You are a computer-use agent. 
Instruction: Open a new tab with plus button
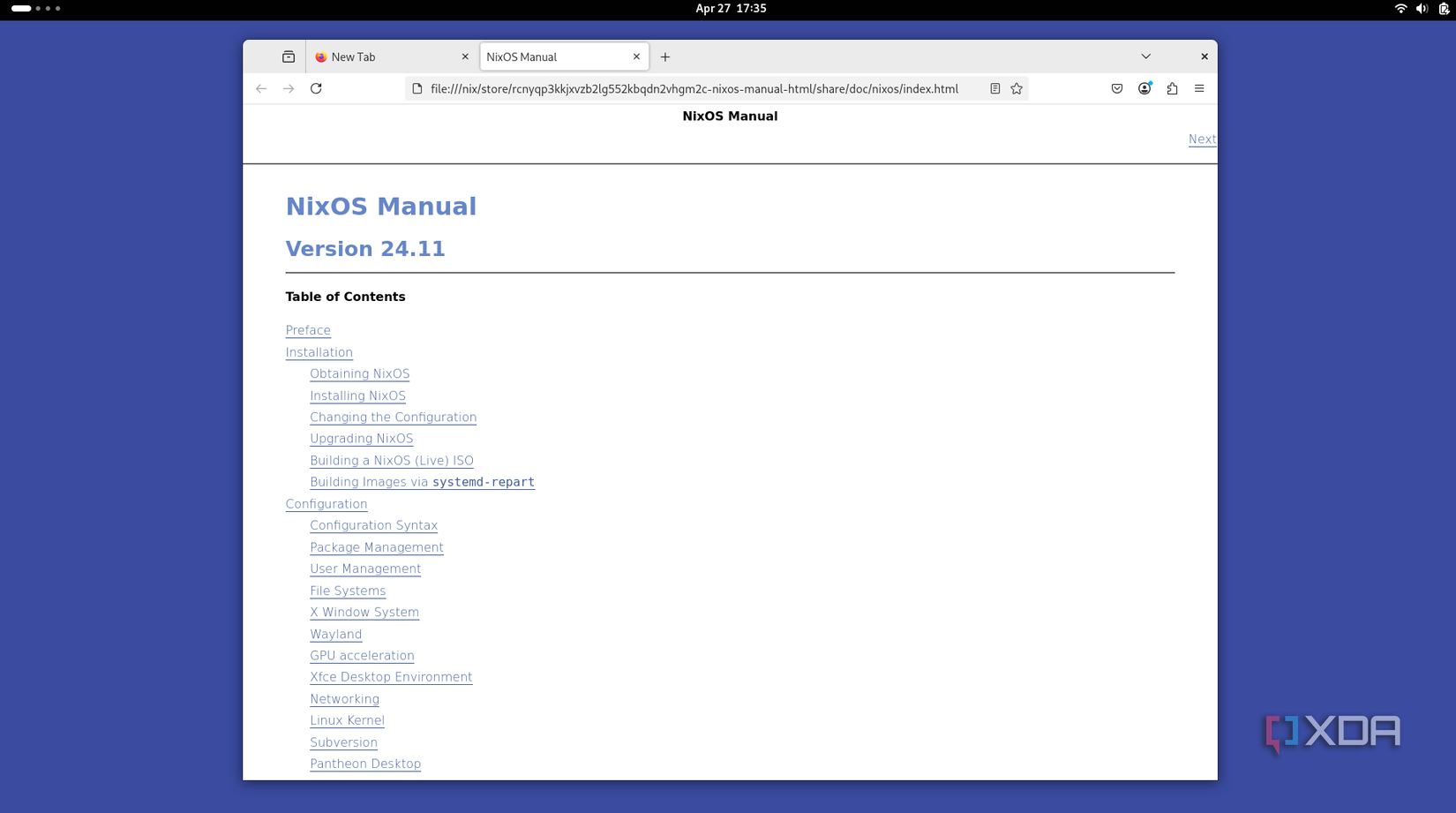tap(665, 56)
